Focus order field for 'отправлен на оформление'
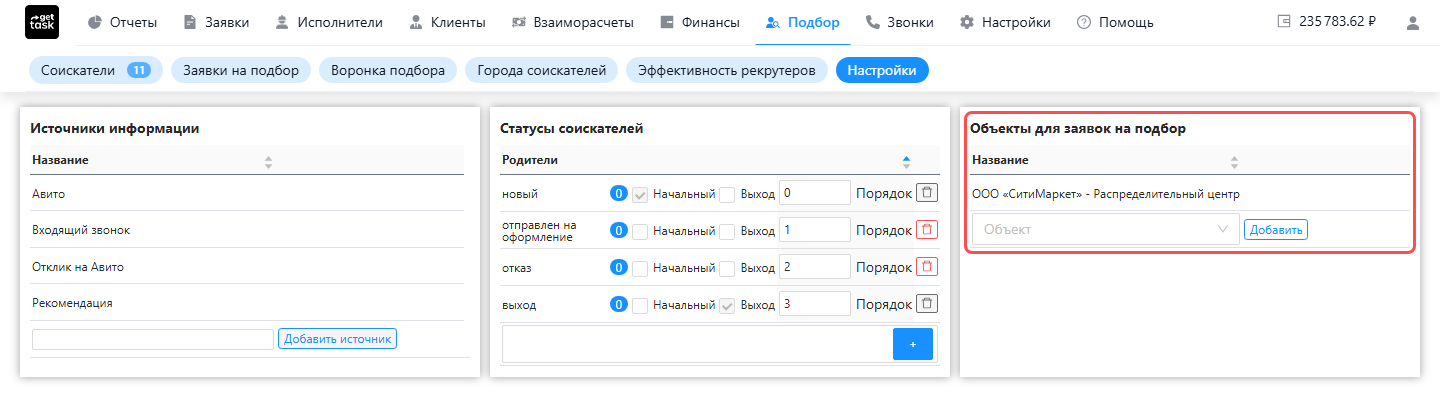Screen dimensions: 1440x400 coord(814,230)
